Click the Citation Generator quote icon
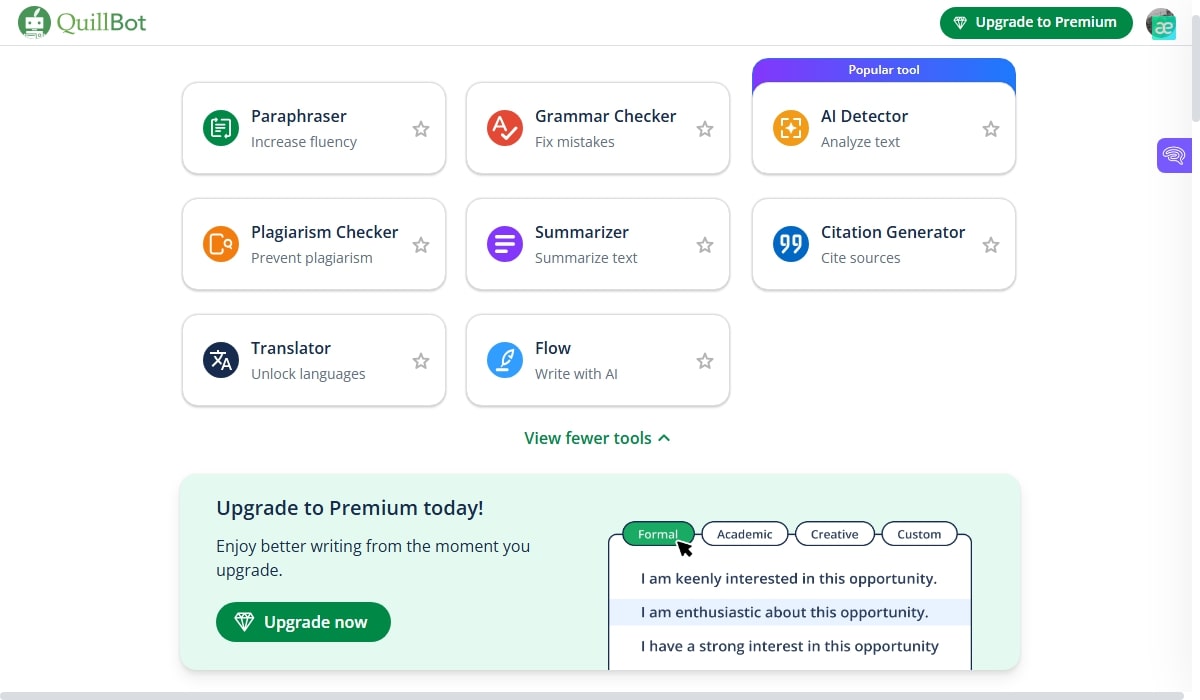The height and width of the screenshot is (700, 1200). pyautogui.click(x=791, y=244)
